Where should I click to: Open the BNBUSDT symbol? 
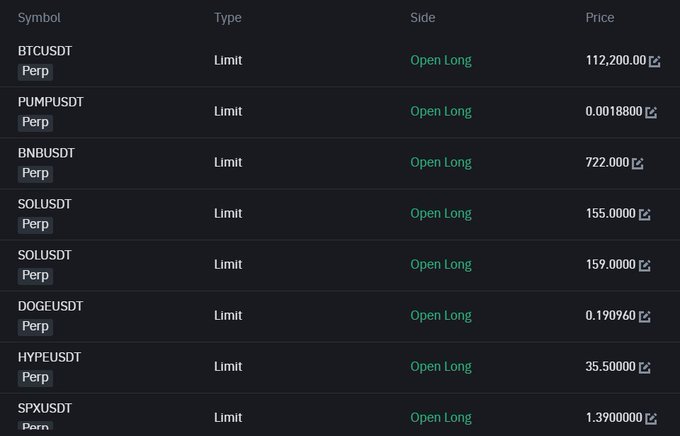46,153
